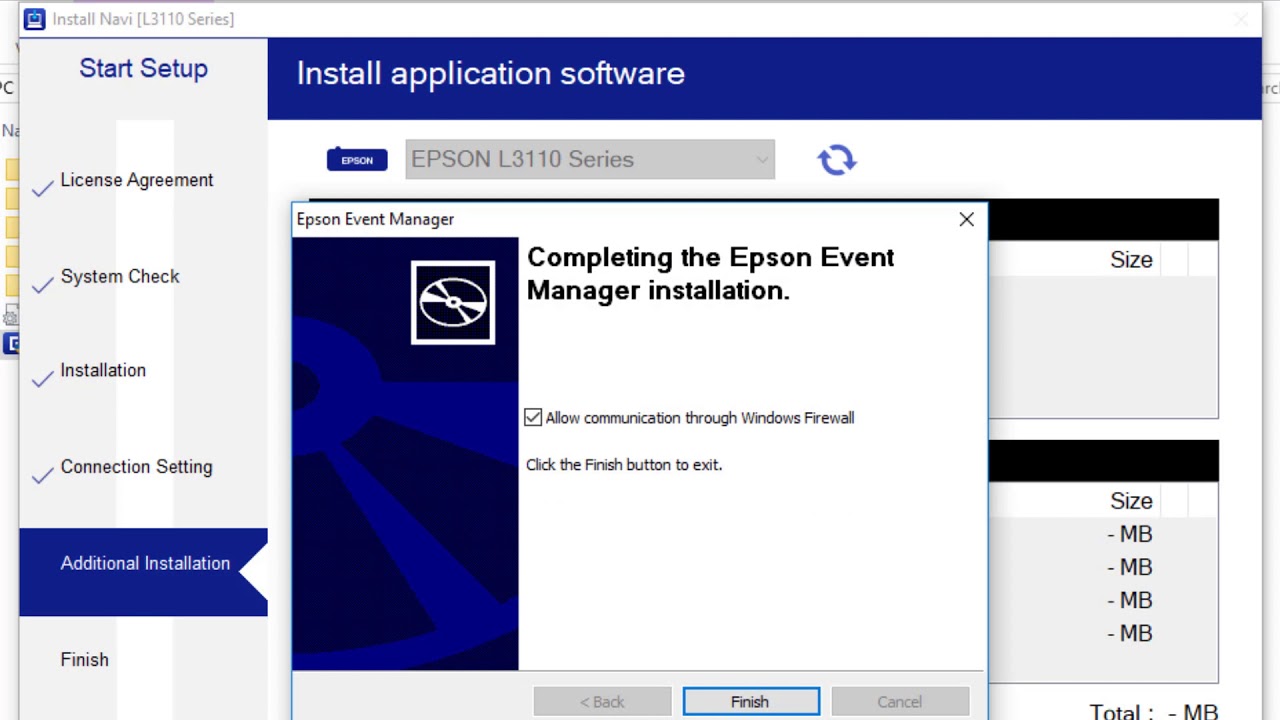Click the Cancel button in the dialog

(x=899, y=702)
